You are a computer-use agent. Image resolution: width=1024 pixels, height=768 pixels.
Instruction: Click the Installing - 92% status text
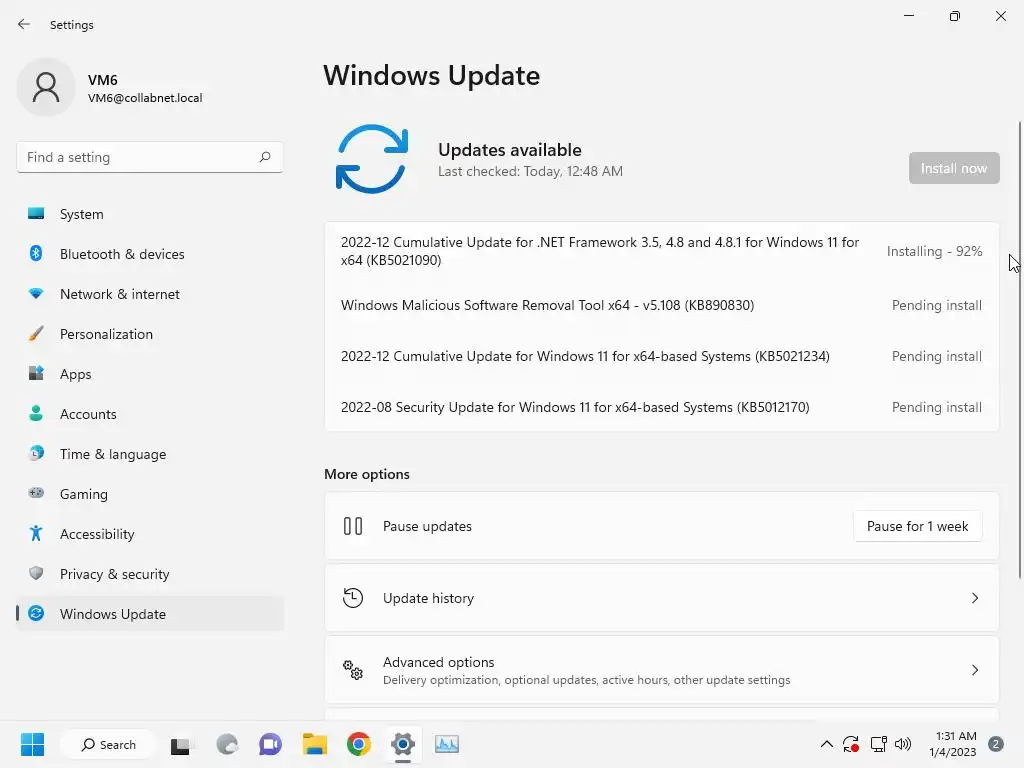coord(934,251)
